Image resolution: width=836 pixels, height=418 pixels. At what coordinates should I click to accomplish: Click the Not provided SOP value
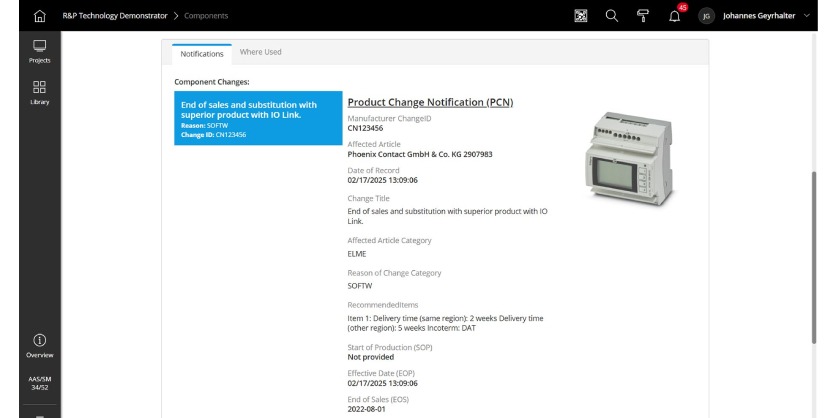click(x=371, y=357)
